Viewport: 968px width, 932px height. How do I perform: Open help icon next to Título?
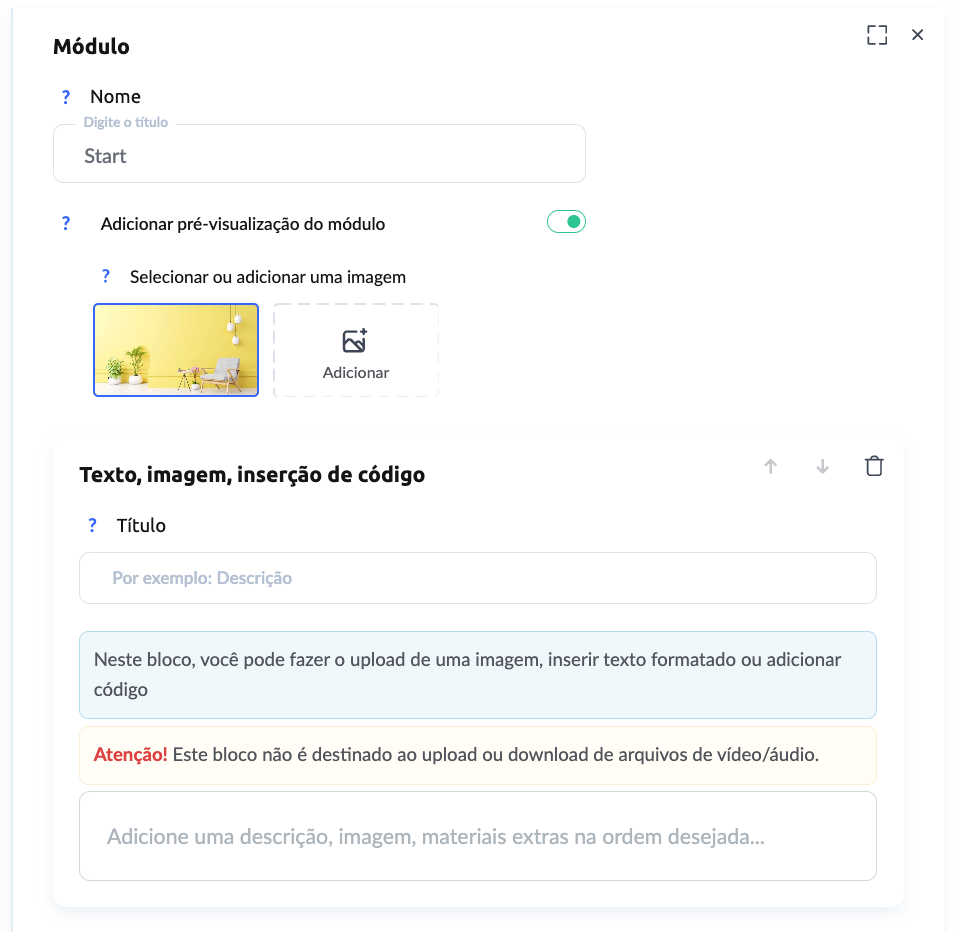coord(93,525)
